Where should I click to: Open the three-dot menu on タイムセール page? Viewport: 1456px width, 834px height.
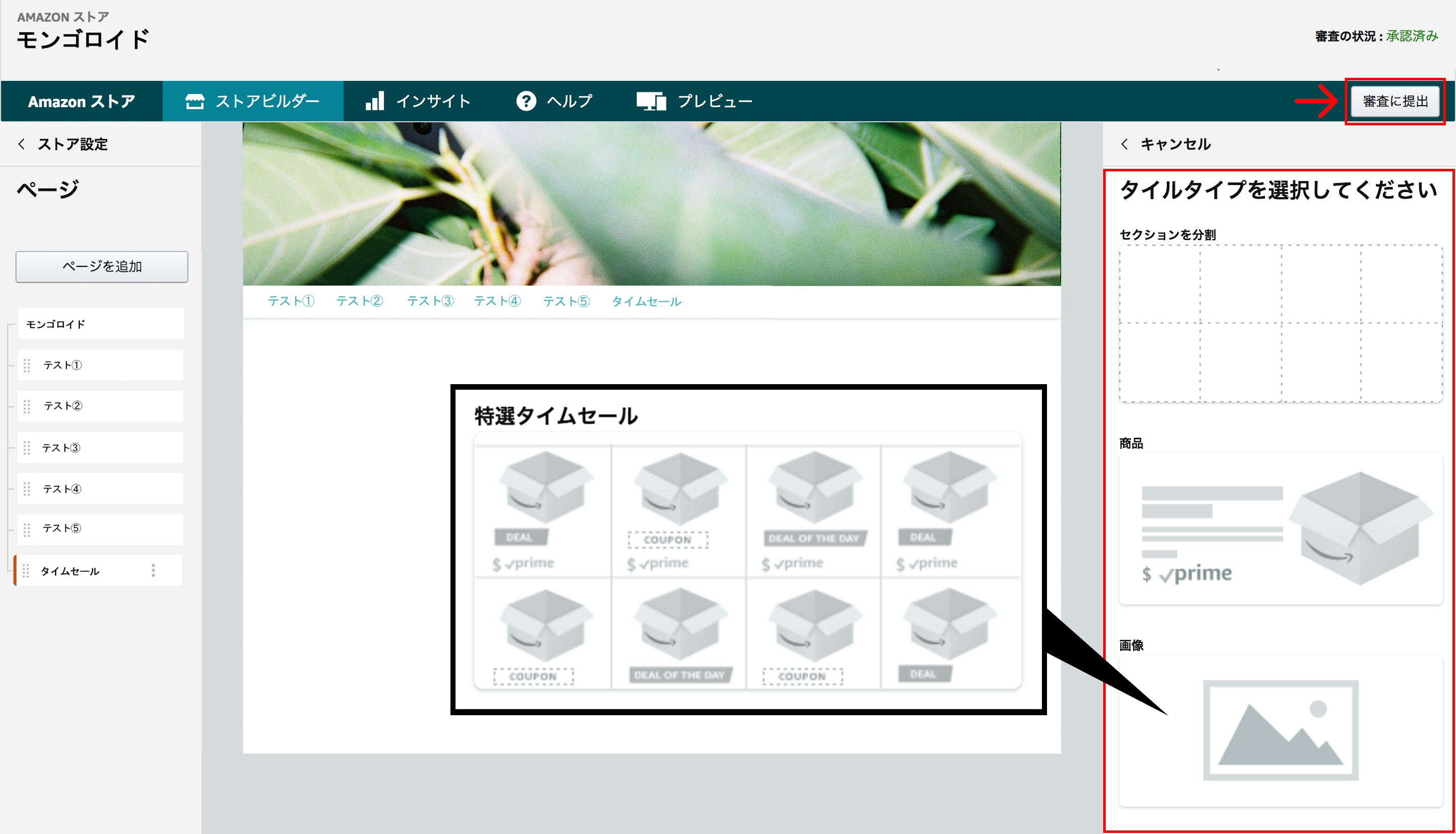pyautogui.click(x=153, y=571)
